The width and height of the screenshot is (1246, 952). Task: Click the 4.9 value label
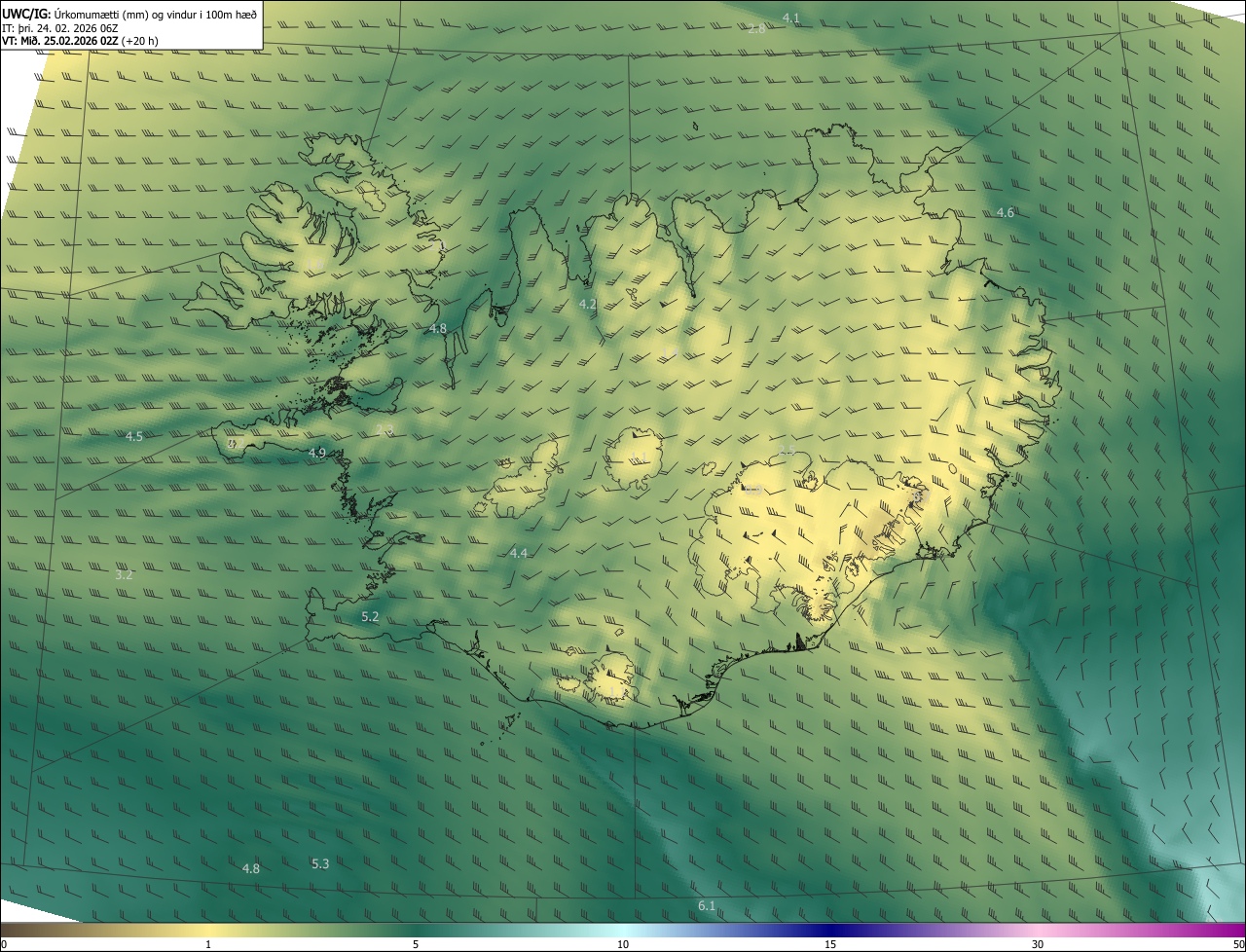click(x=316, y=453)
